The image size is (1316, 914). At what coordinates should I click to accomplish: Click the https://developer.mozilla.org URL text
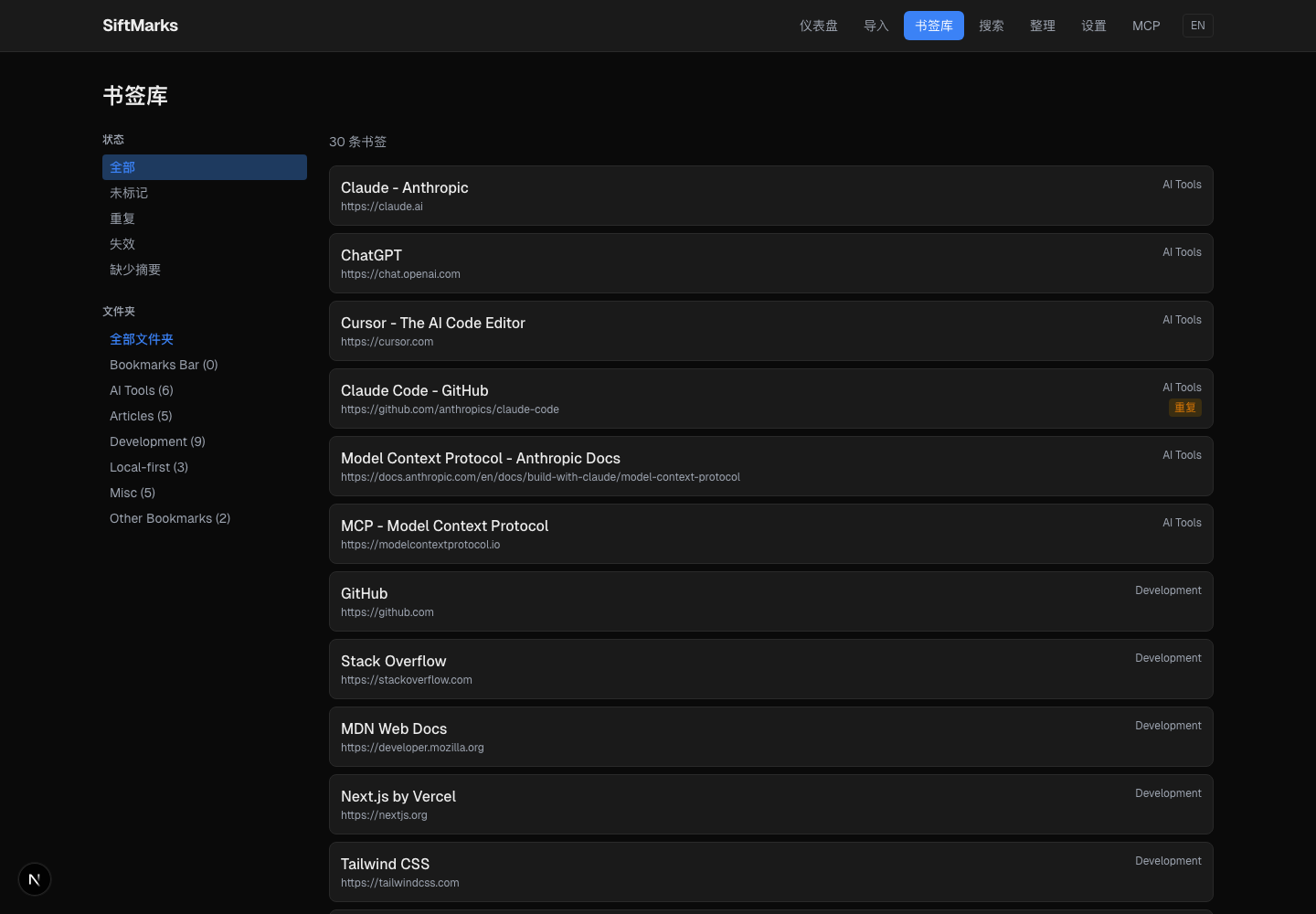(x=412, y=748)
